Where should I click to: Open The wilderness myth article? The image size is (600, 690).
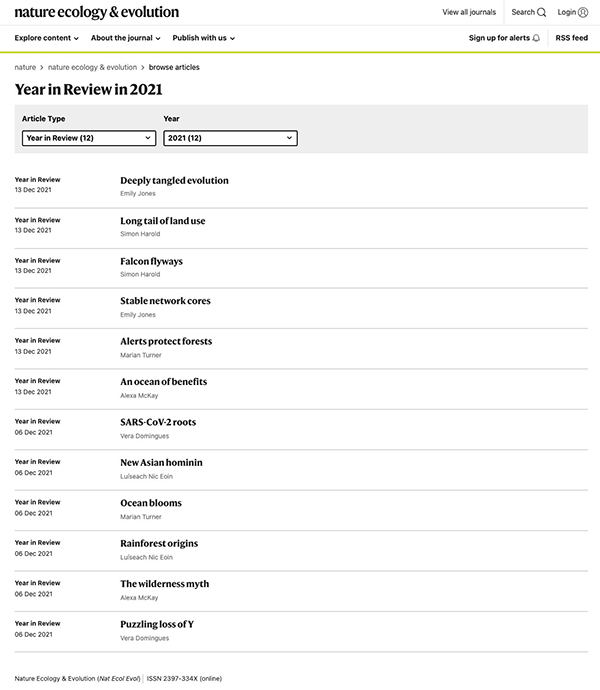[x=164, y=584]
